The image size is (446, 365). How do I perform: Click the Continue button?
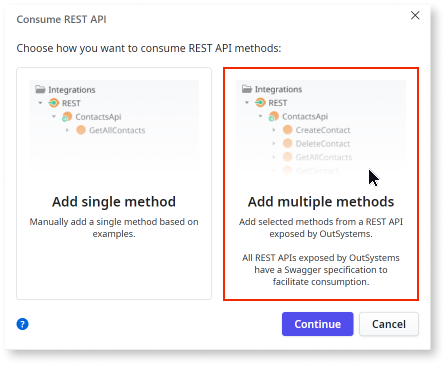tap(317, 324)
